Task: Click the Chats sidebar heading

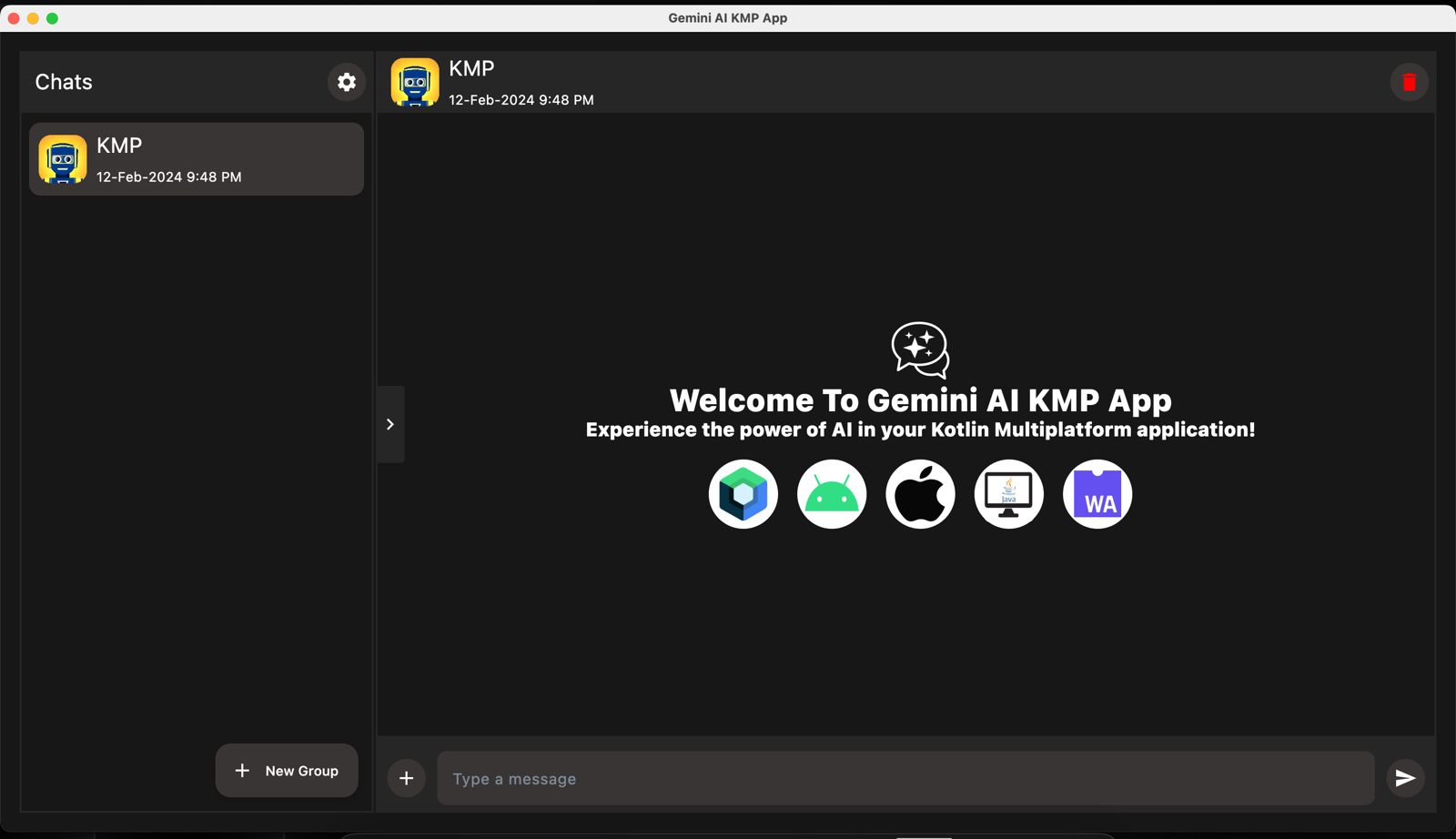Action: coord(64,82)
